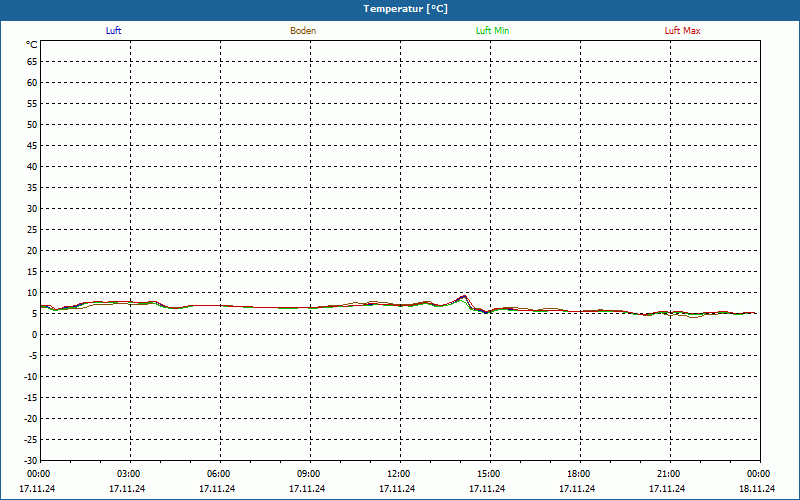The image size is (800, 500).
Task: Click the 40 value on the temperature axis
Action: coord(32,167)
